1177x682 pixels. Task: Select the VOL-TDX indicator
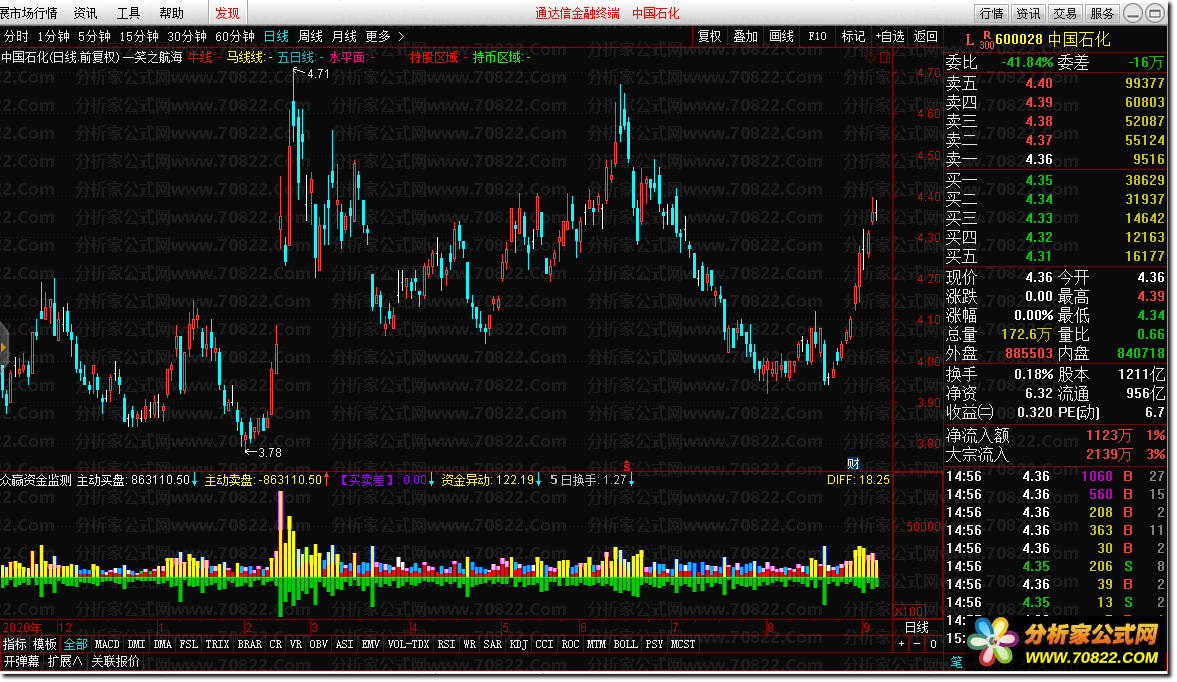[x=408, y=644]
